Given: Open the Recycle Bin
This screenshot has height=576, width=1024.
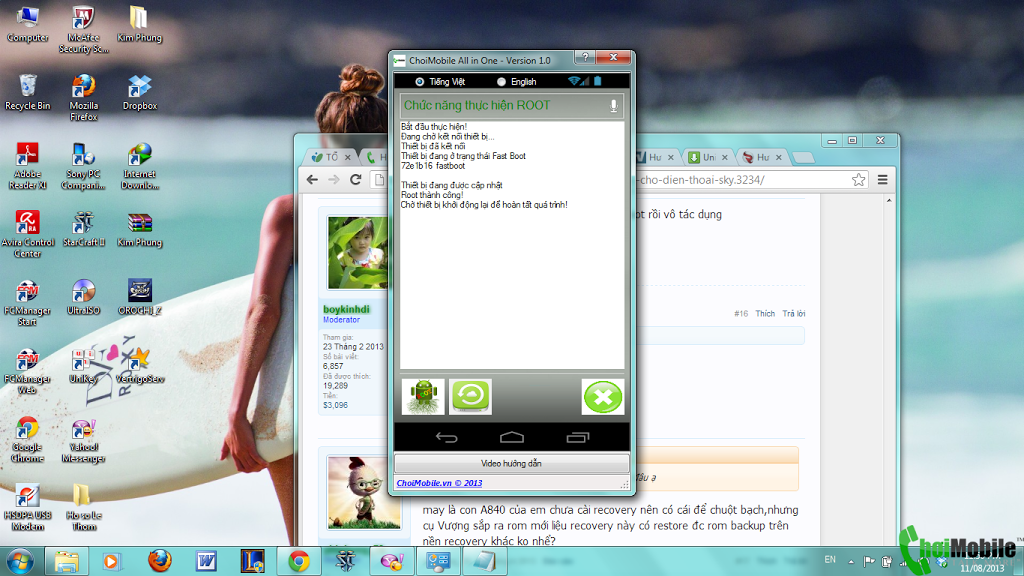Looking at the screenshot, I should (x=27, y=93).
